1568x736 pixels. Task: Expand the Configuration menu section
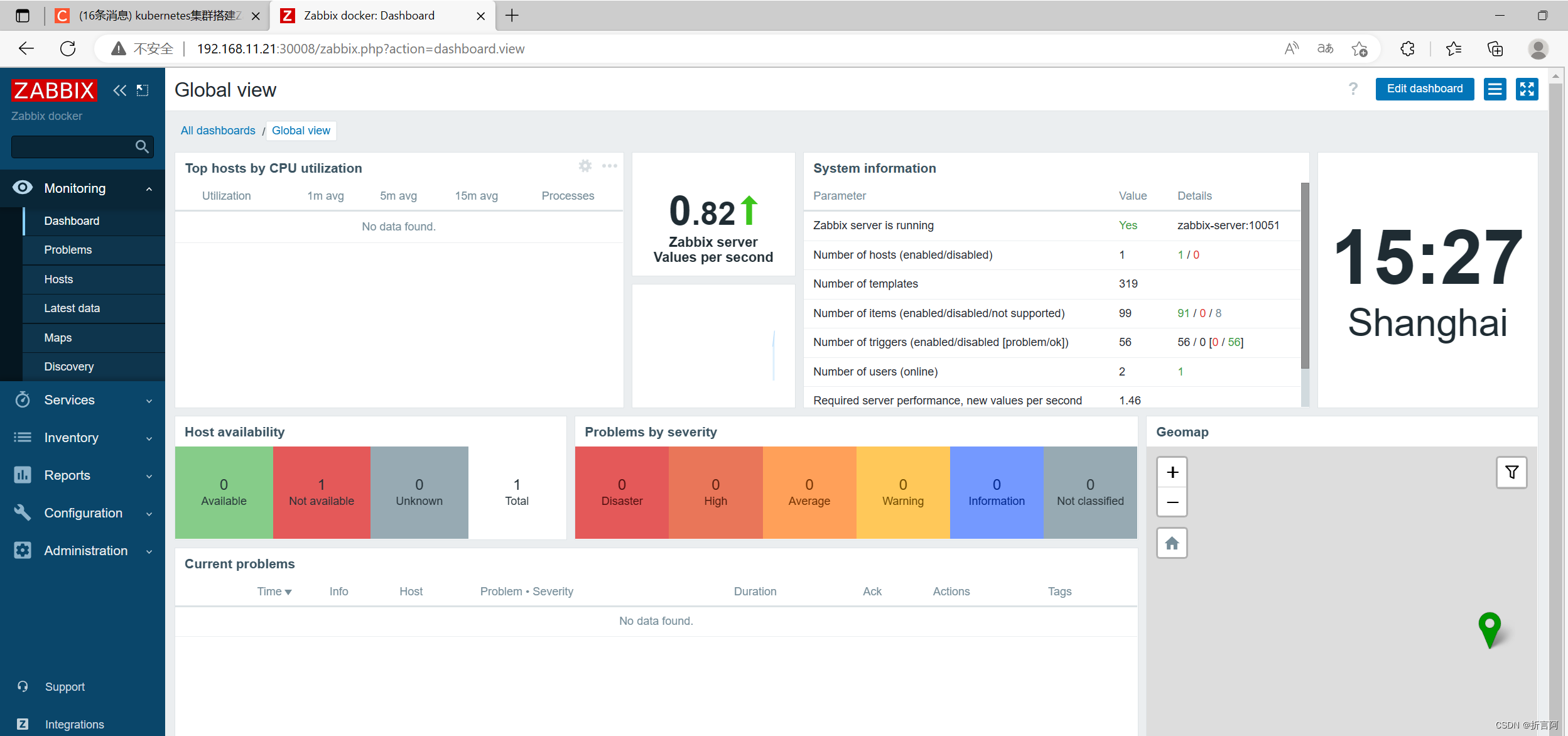149,514
